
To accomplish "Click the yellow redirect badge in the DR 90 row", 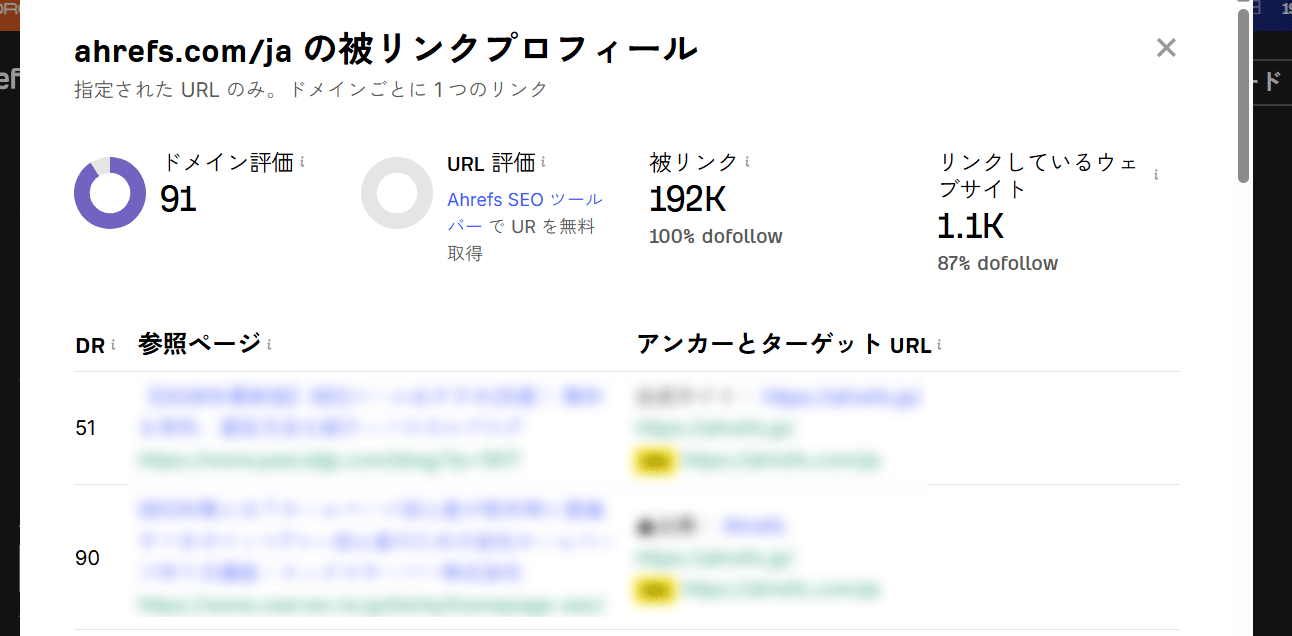I will pos(655,591).
